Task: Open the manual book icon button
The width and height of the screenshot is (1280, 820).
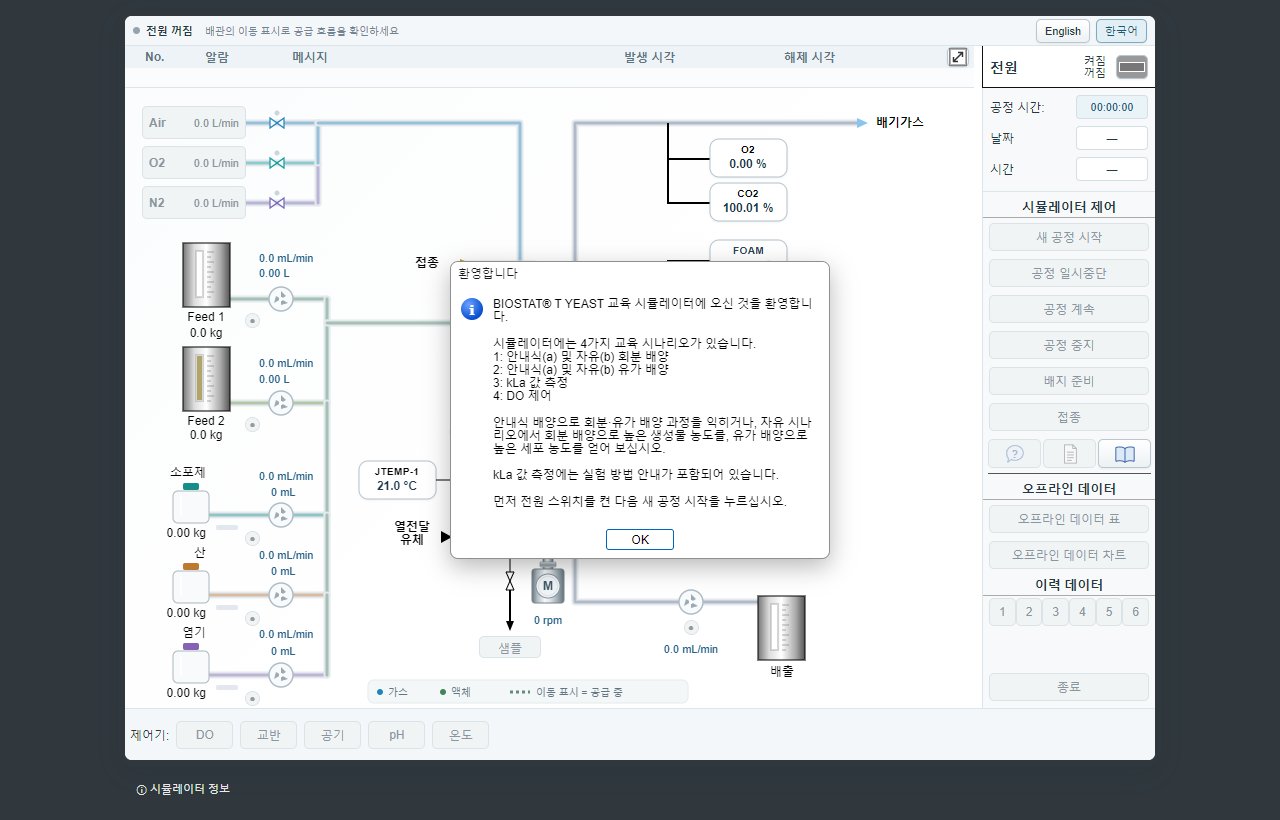Action: coord(1124,454)
